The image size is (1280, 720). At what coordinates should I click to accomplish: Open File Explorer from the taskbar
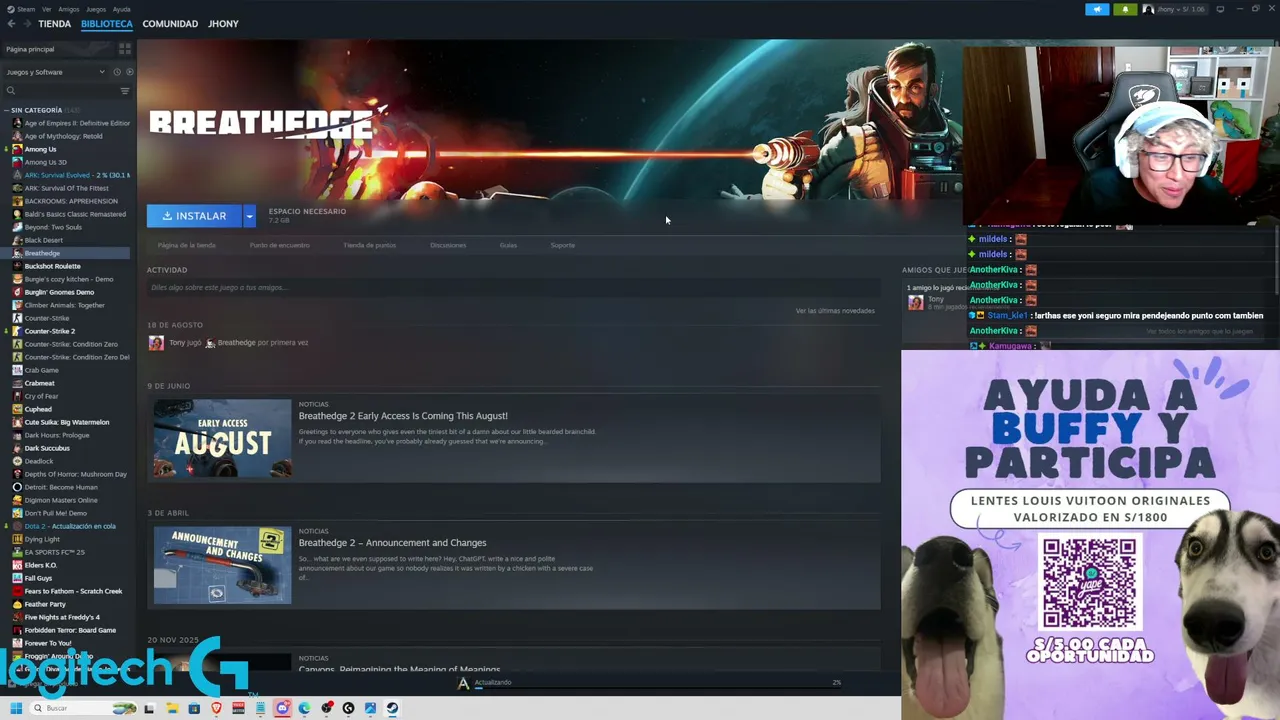[x=172, y=708]
